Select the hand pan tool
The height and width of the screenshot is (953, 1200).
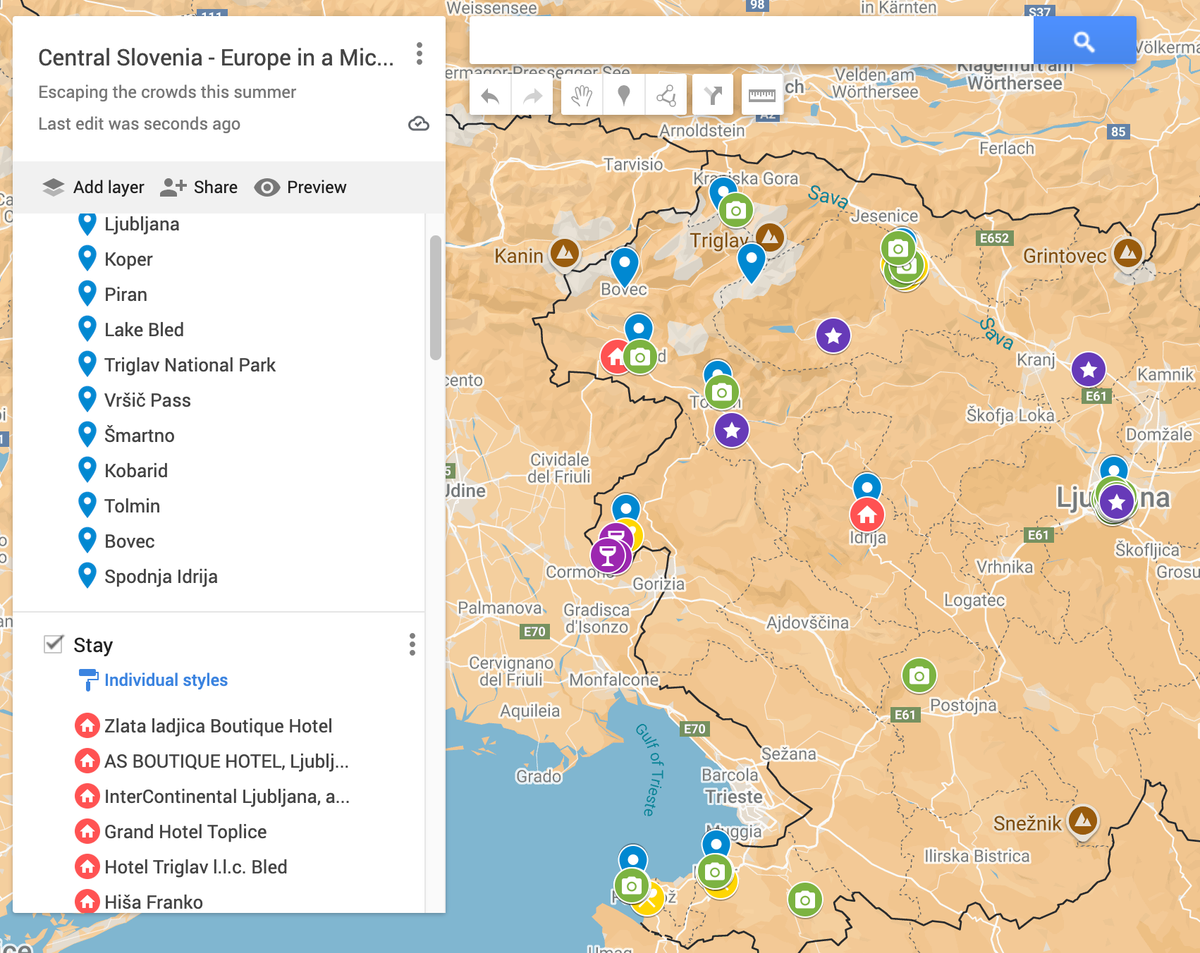[x=581, y=94]
